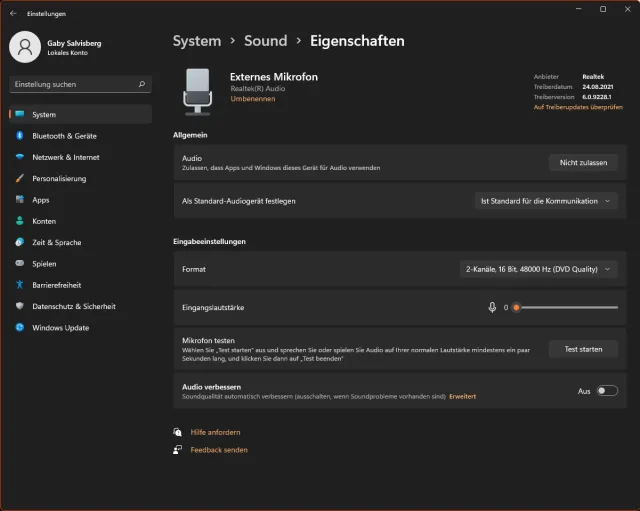Image resolution: width=640 pixels, height=511 pixels.
Task: Click the Eingangslautstärke slider handle
Action: [x=516, y=307]
